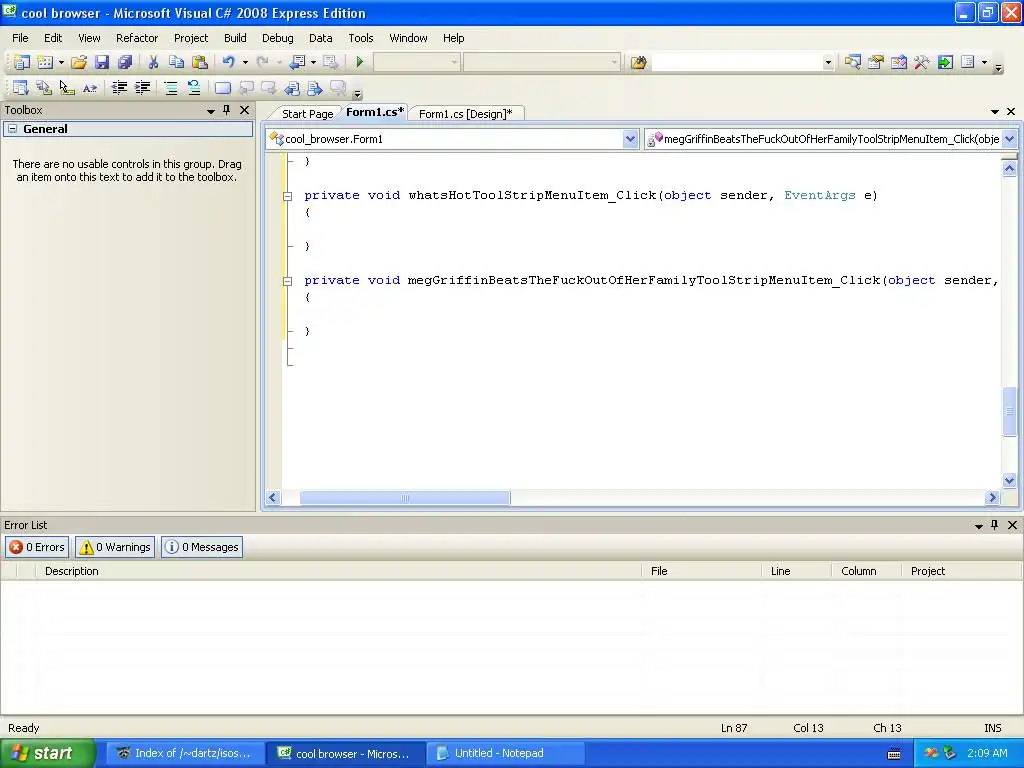Viewport: 1024px width, 768px height.
Task: Click the Save All icon
Action: (125, 62)
